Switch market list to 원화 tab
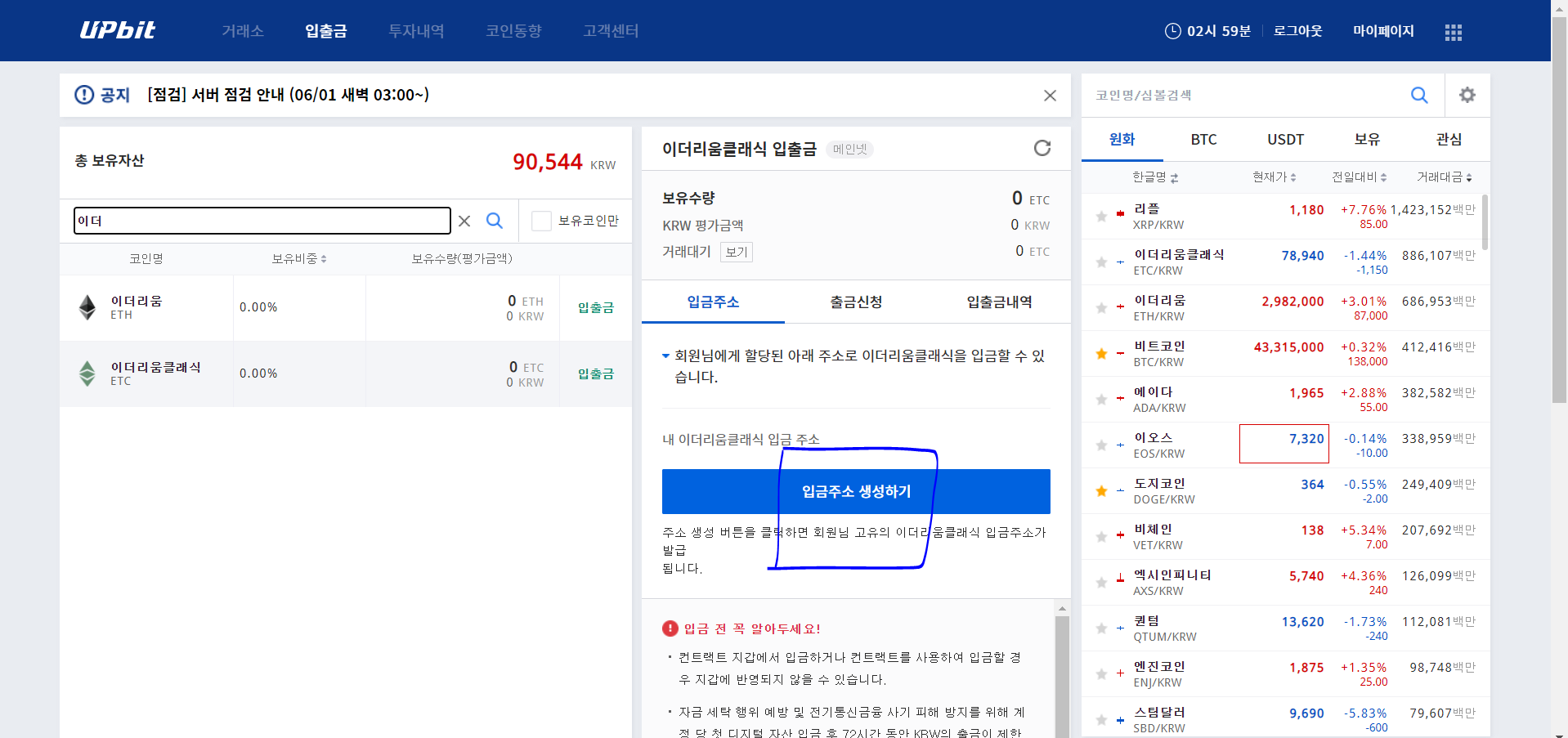 click(x=1122, y=139)
